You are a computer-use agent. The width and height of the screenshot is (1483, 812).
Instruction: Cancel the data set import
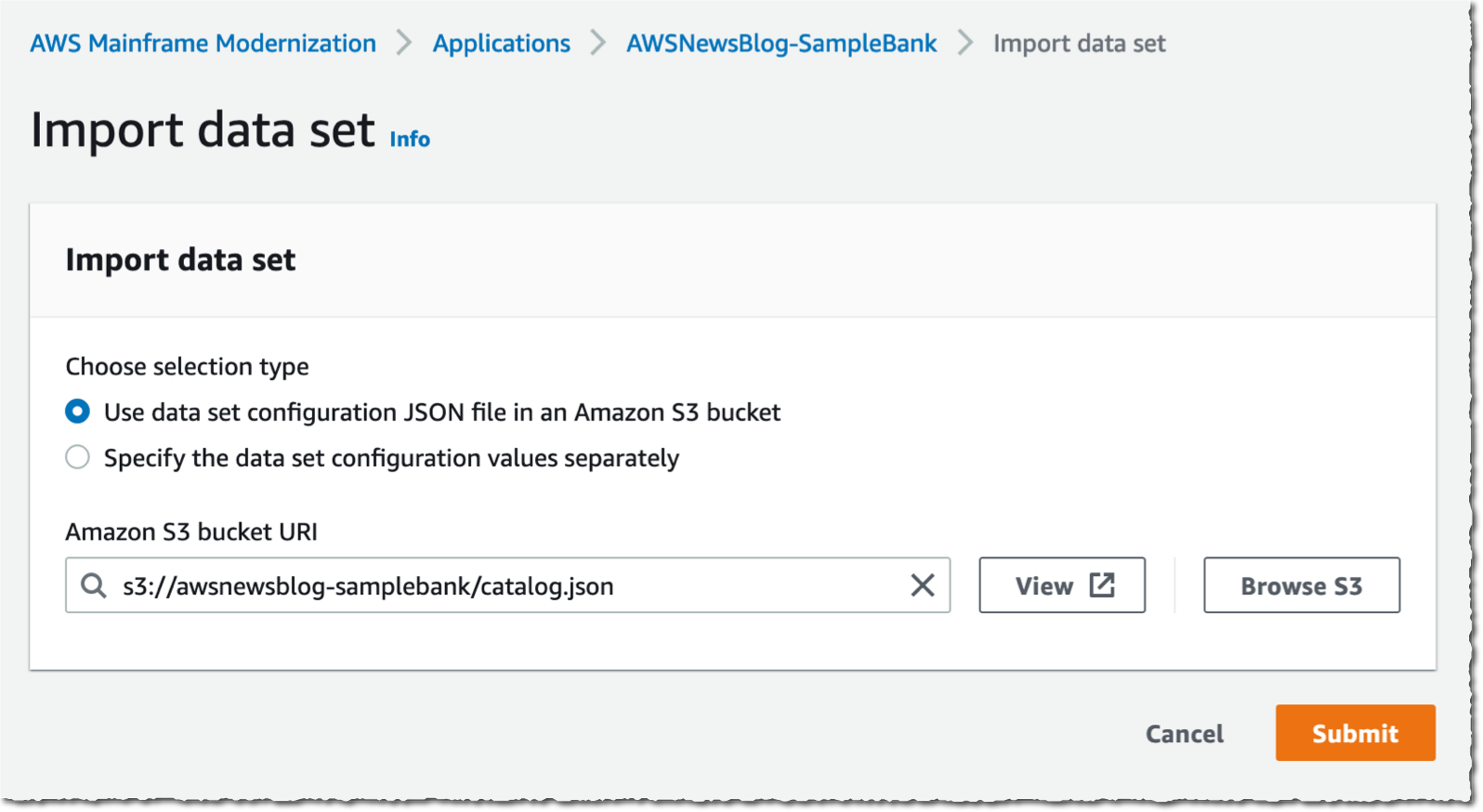click(1184, 734)
